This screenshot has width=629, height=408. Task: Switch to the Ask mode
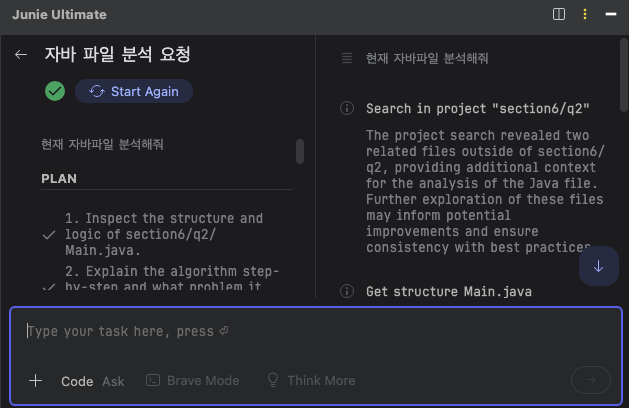coord(113,381)
